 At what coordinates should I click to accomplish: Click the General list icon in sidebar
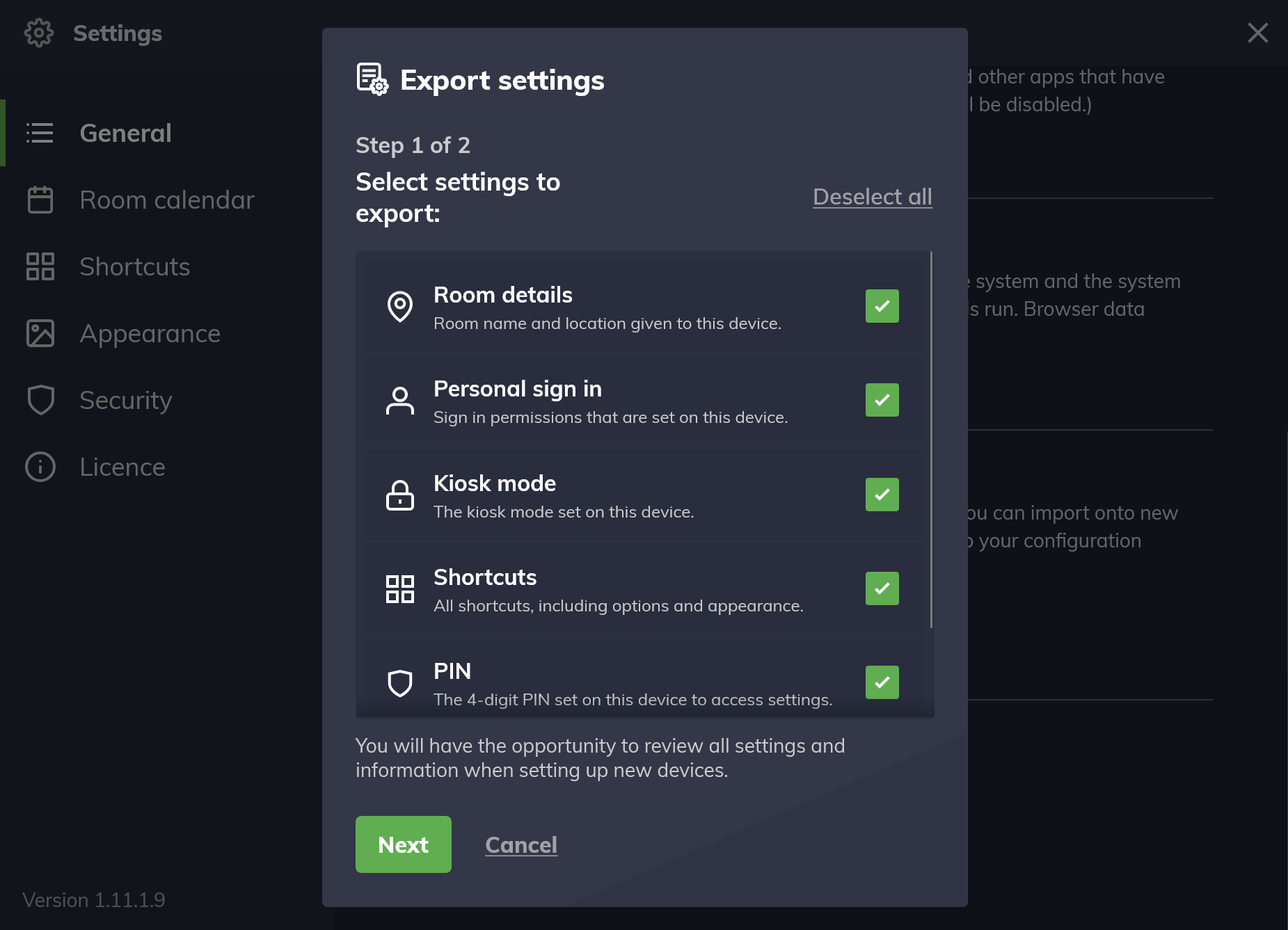[x=40, y=133]
